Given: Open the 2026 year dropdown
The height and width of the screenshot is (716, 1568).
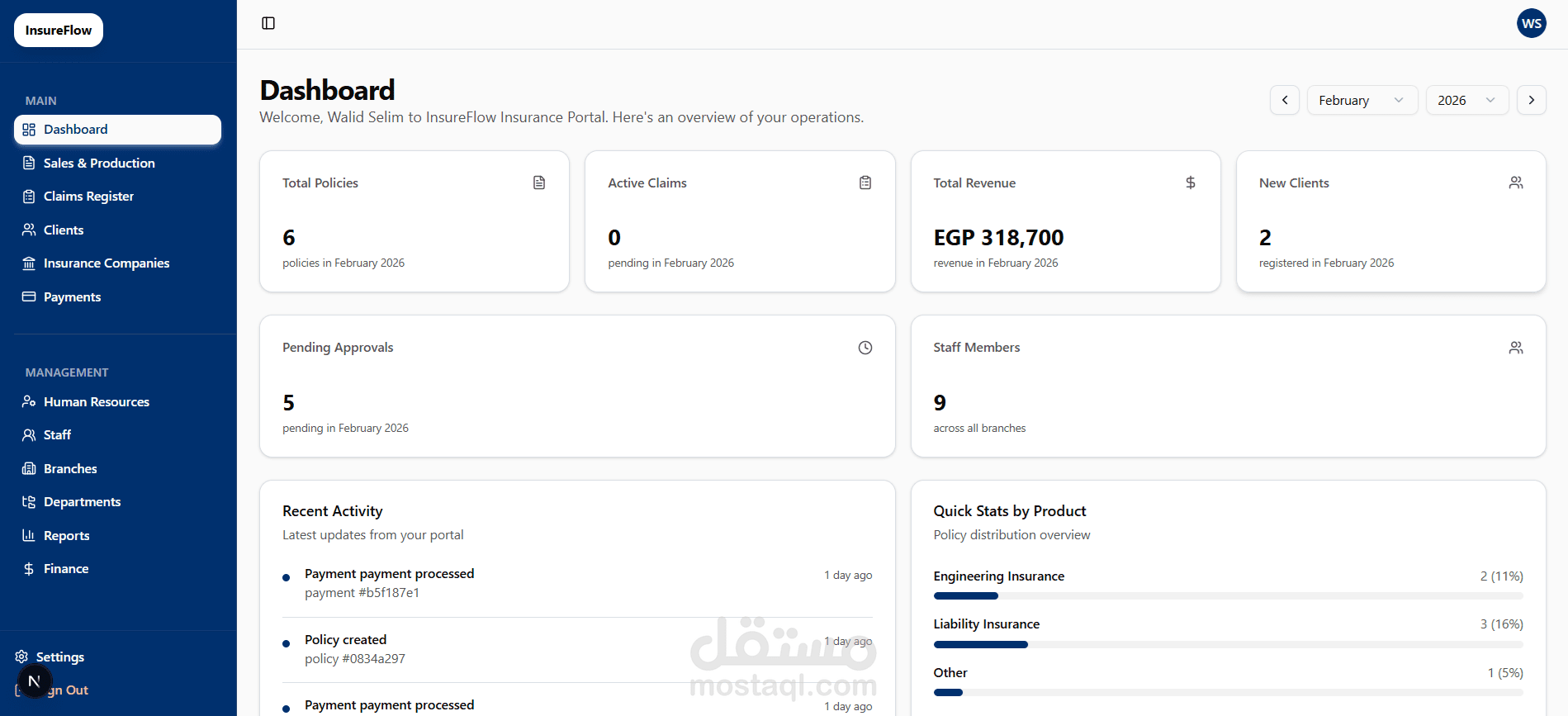Looking at the screenshot, I should (1466, 100).
